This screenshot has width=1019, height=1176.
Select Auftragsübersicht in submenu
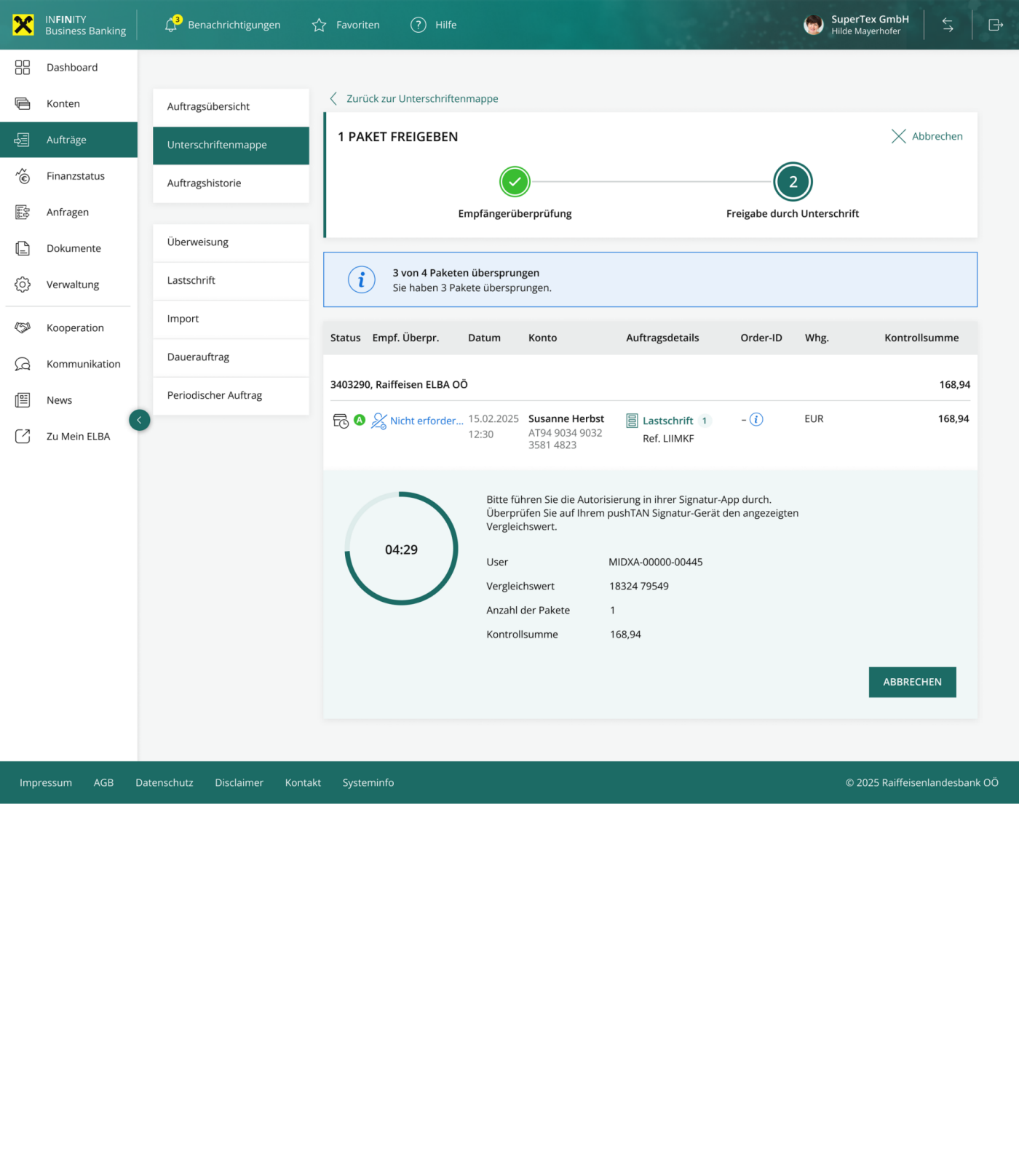pos(208,106)
